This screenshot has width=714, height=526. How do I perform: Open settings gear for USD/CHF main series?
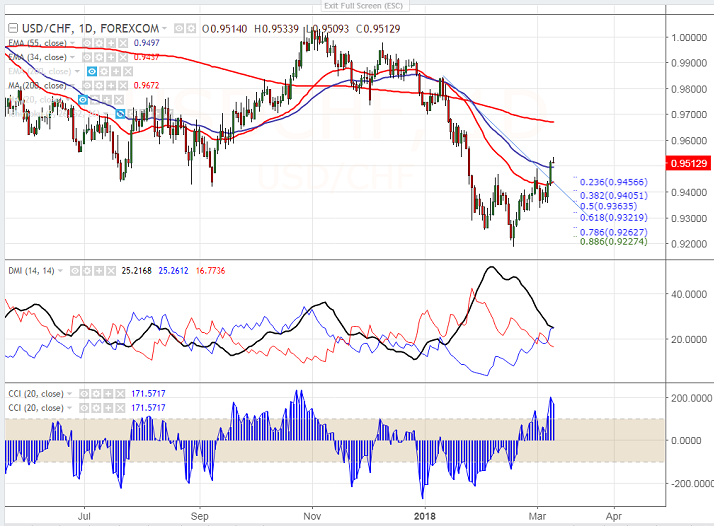click(x=191, y=29)
